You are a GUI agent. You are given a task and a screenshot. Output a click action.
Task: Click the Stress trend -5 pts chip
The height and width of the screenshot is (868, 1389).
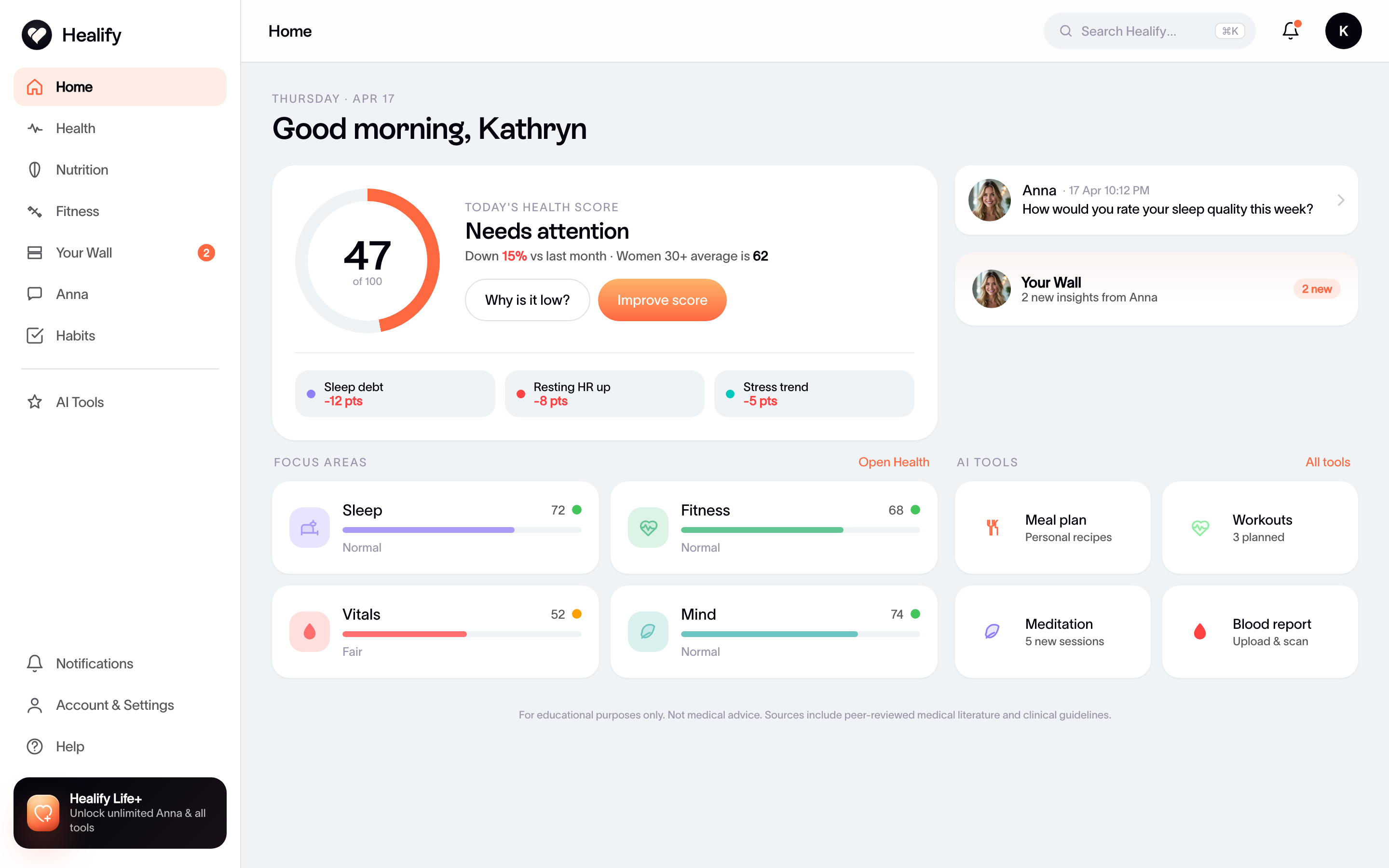coord(814,394)
